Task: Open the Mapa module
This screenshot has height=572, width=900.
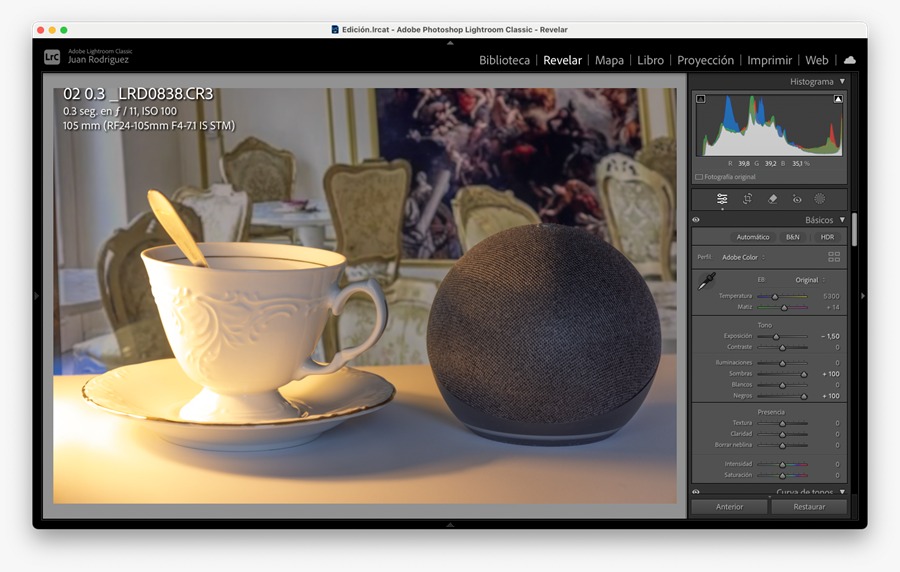Action: click(x=609, y=60)
